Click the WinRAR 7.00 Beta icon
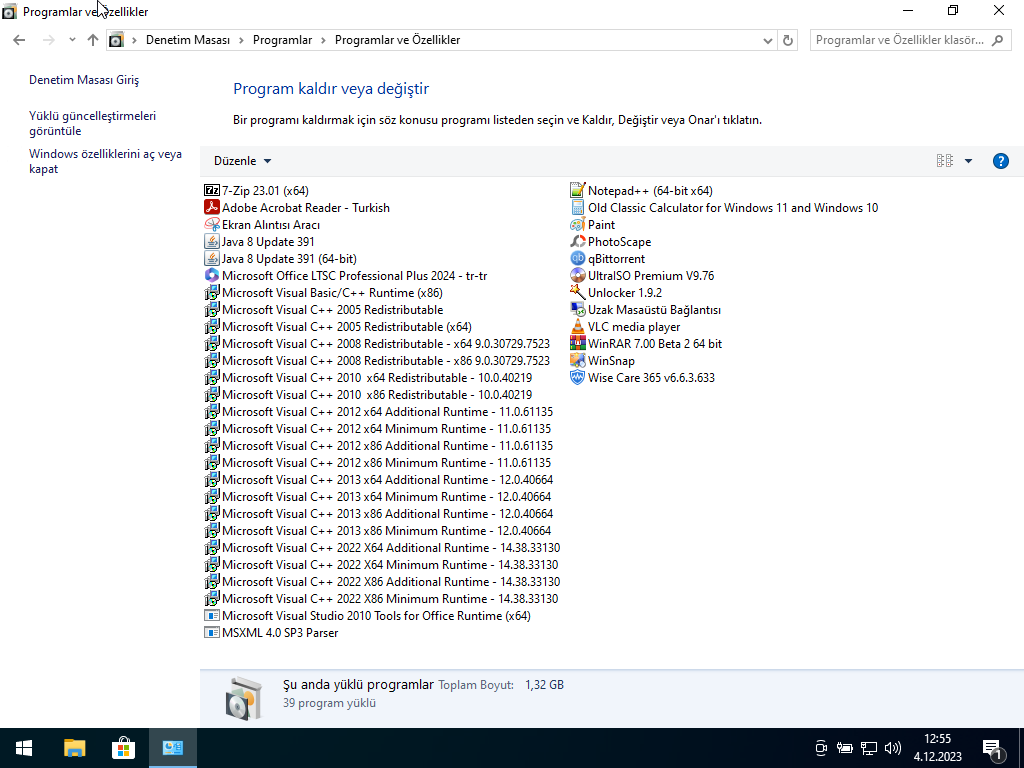 tap(577, 344)
